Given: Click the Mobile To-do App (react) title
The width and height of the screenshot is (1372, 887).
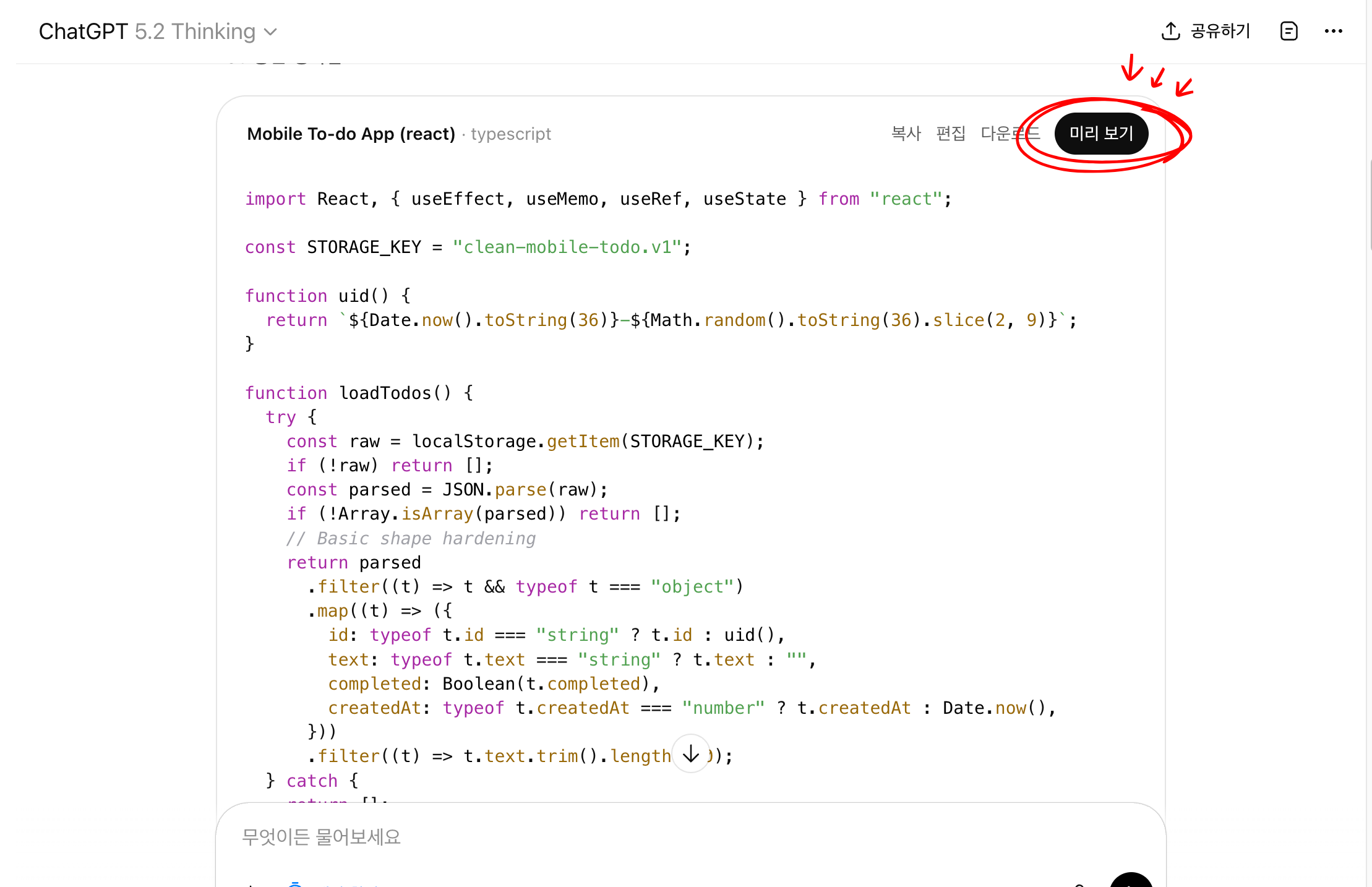Looking at the screenshot, I should coord(351,134).
